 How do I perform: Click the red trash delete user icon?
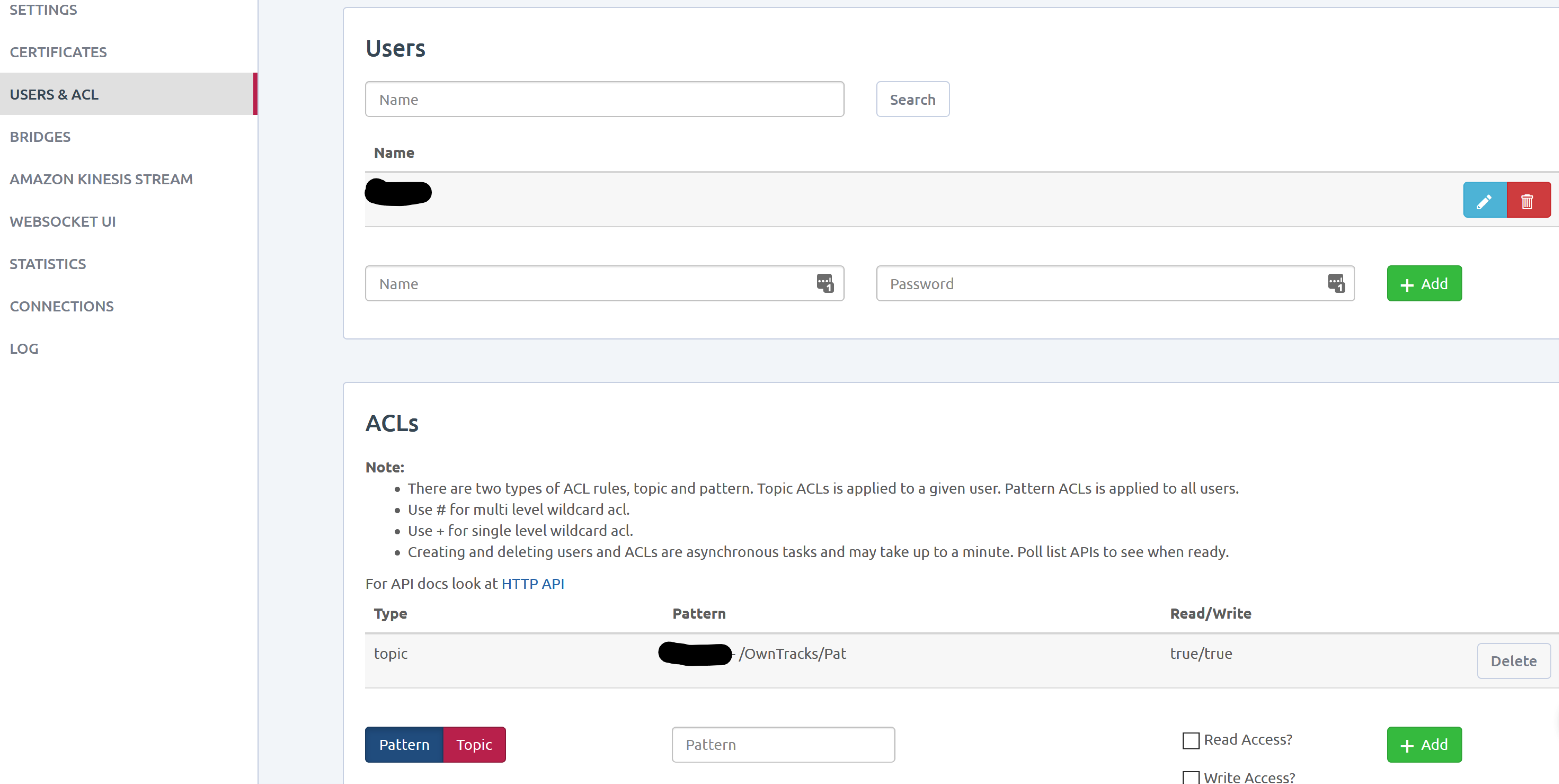click(x=1528, y=200)
